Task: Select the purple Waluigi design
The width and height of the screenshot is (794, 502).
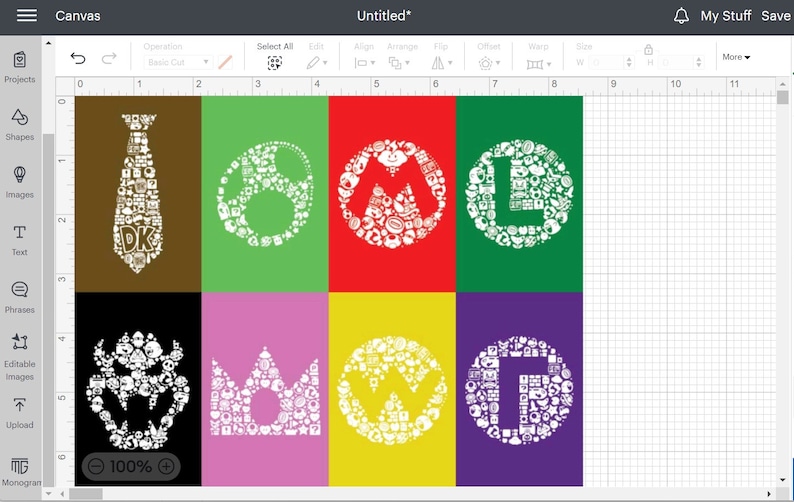Action: [519, 389]
